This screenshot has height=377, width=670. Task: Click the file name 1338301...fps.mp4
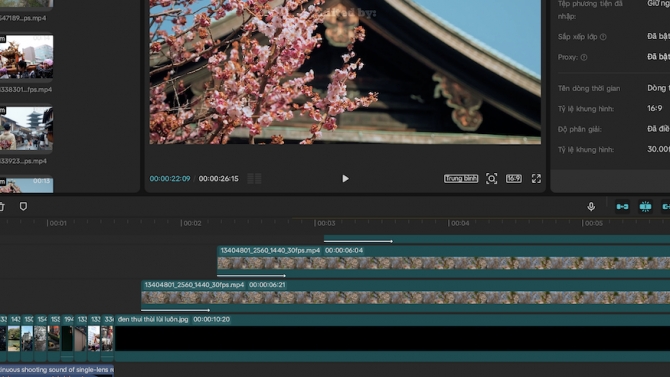coord(26,89)
